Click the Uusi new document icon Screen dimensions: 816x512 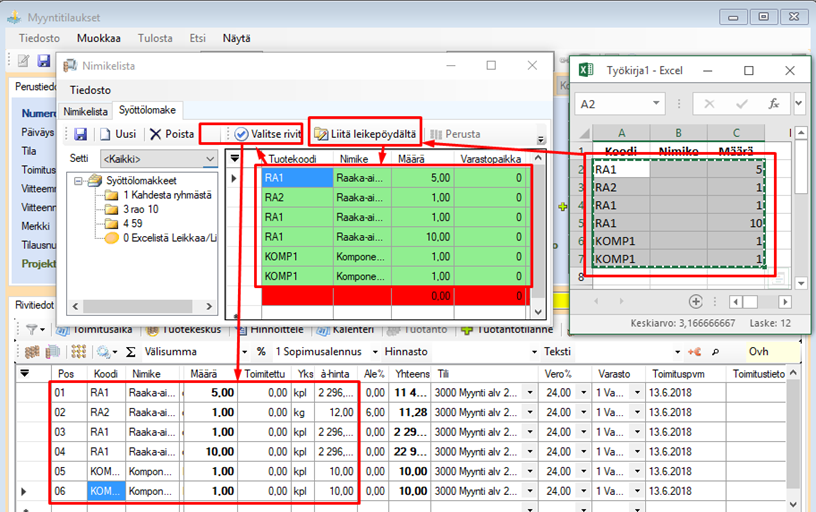click(x=113, y=134)
